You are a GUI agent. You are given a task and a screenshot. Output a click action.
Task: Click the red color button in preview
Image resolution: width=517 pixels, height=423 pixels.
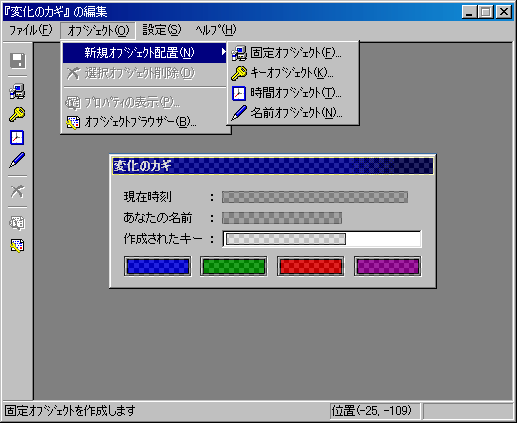(311, 266)
